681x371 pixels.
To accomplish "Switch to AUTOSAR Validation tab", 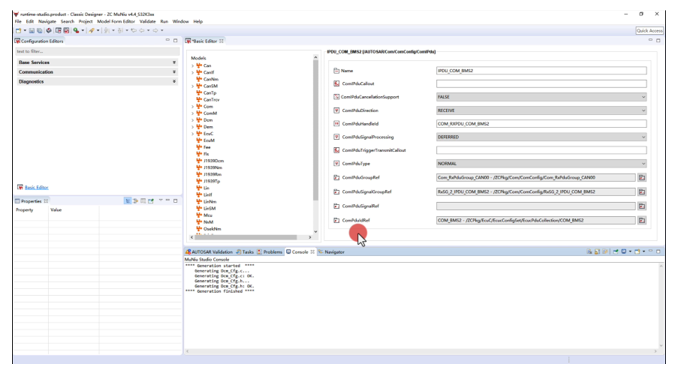I will [209, 252].
